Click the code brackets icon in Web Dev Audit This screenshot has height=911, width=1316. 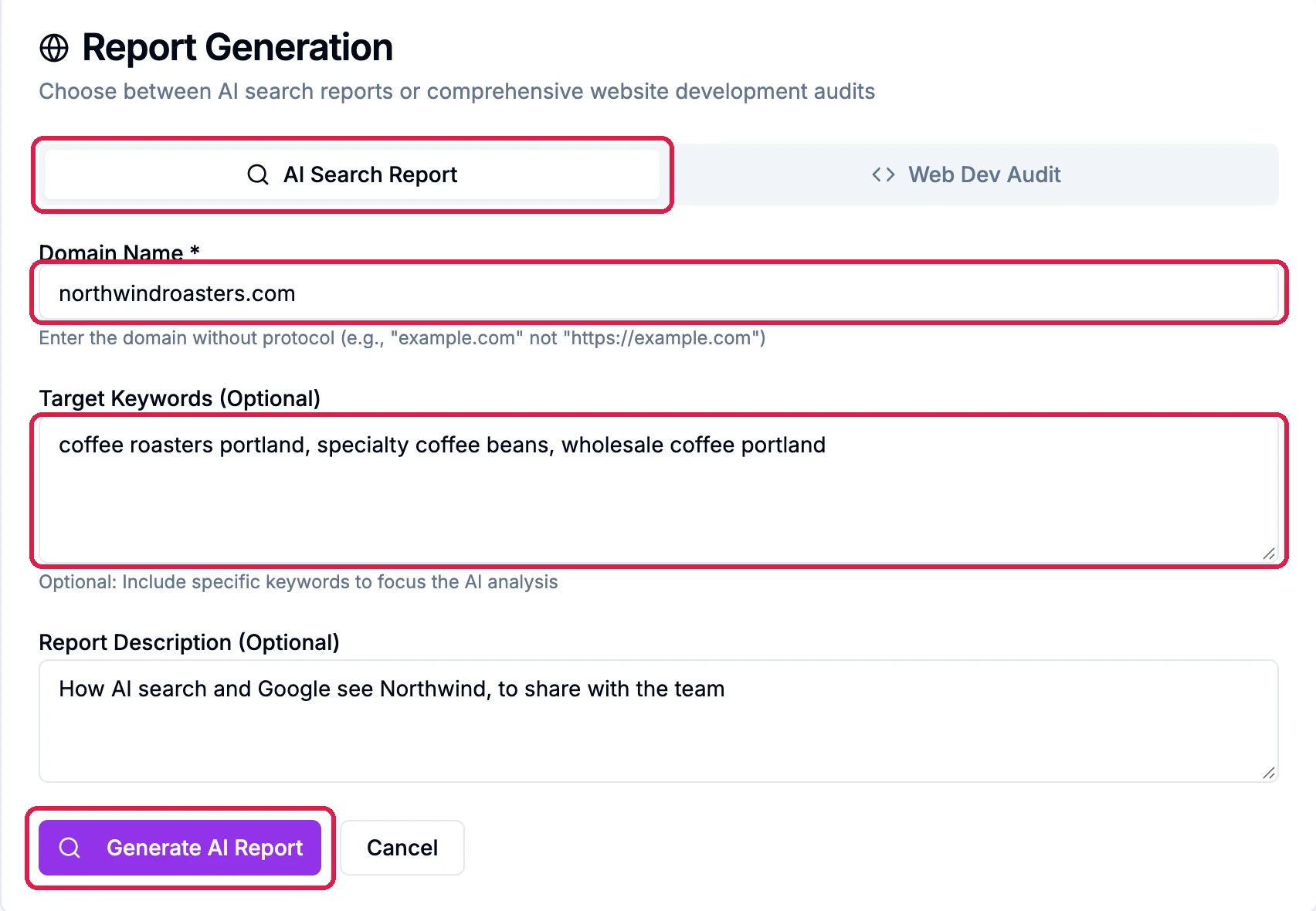pyautogui.click(x=884, y=174)
